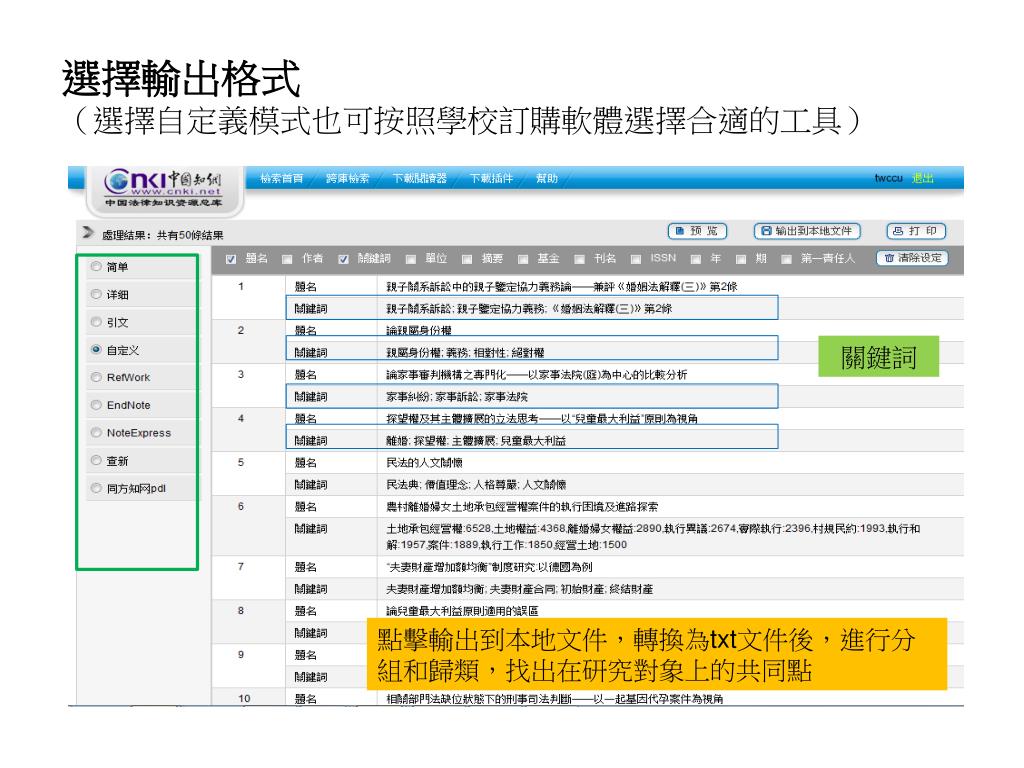Click the arrow icon beside 處理結果
This screenshot has height=768, width=1024.
click(88, 232)
